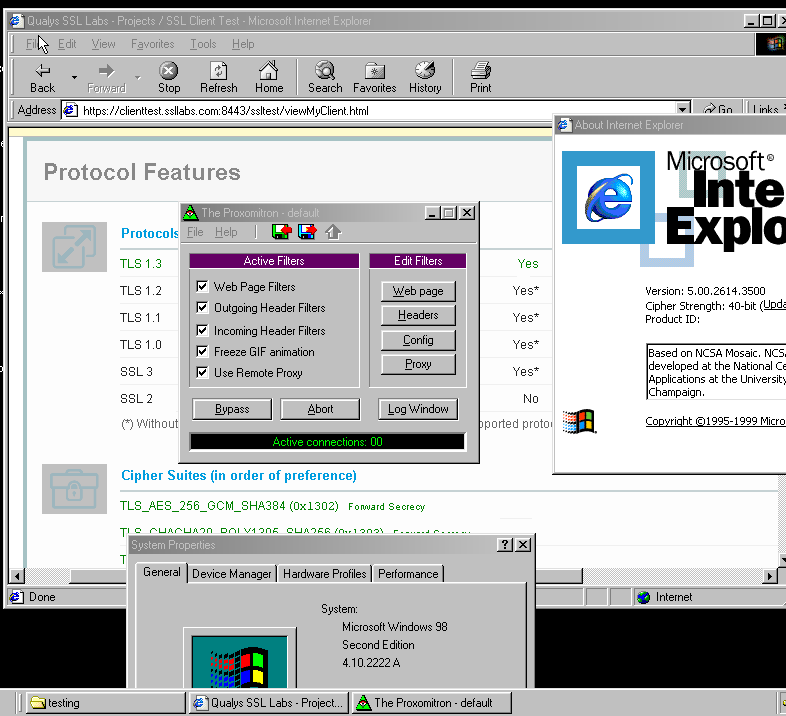
Task: Click the System Properties help question button
Action: tap(505, 545)
